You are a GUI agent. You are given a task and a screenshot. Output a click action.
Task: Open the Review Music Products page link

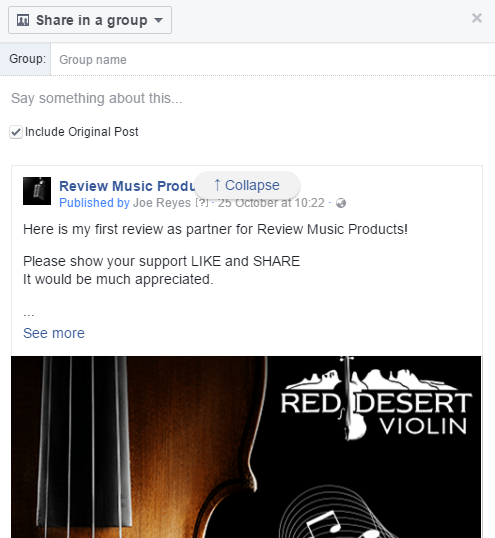tap(127, 186)
